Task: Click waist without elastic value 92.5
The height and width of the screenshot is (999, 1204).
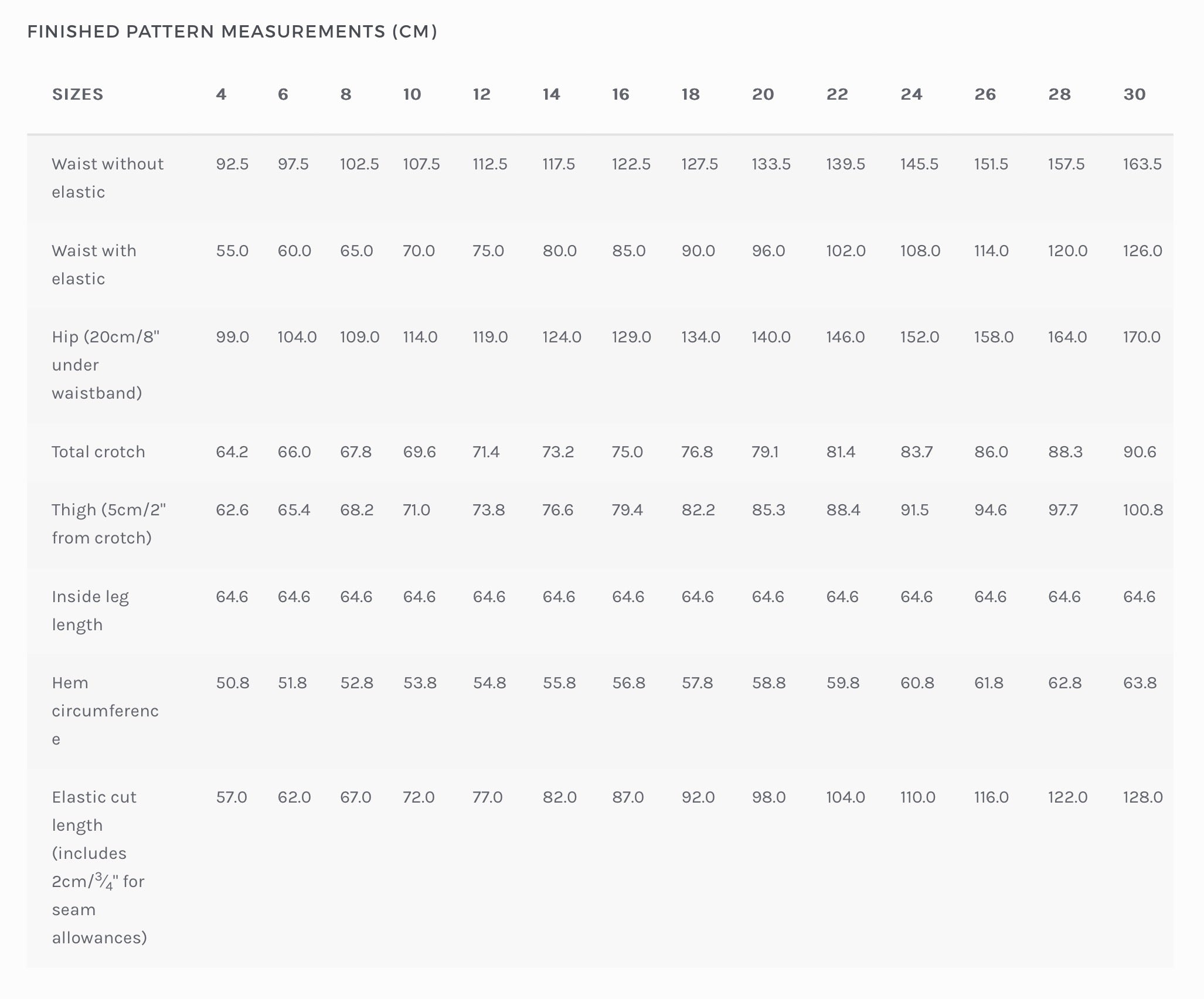Action: point(232,164)
